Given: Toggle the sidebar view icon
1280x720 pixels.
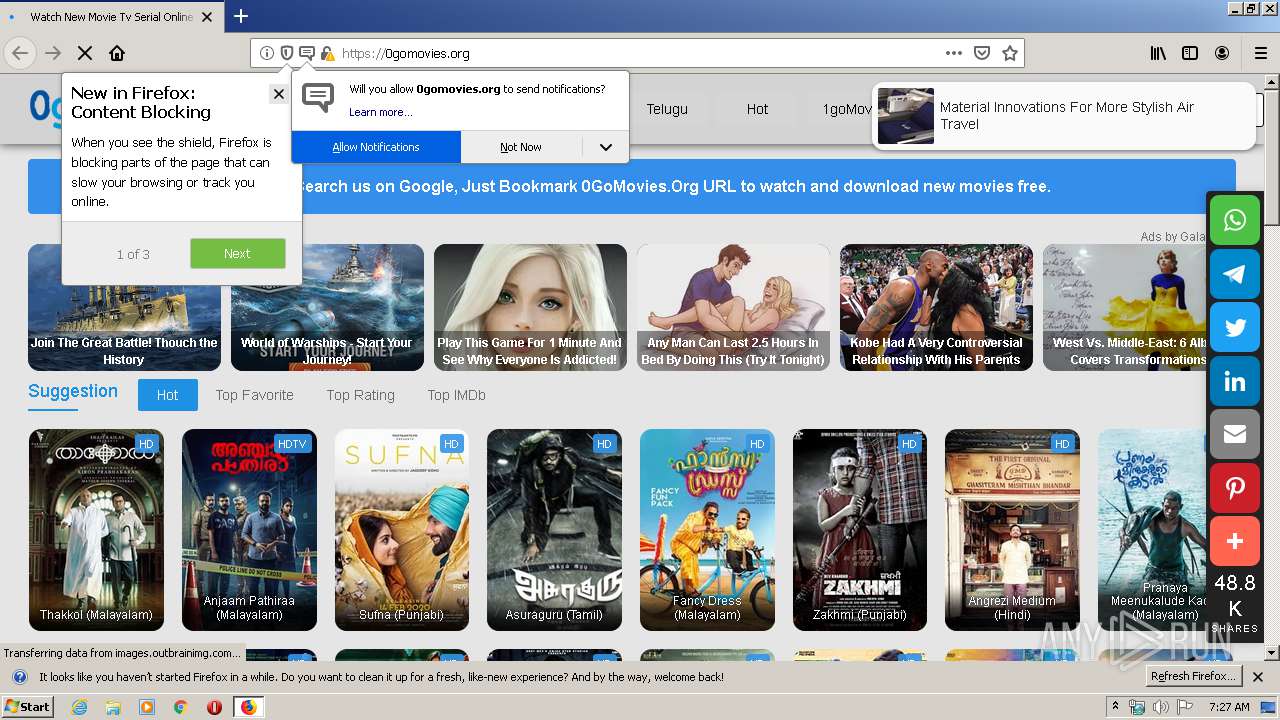Looking at the screenshot, I should (1190, 53).
